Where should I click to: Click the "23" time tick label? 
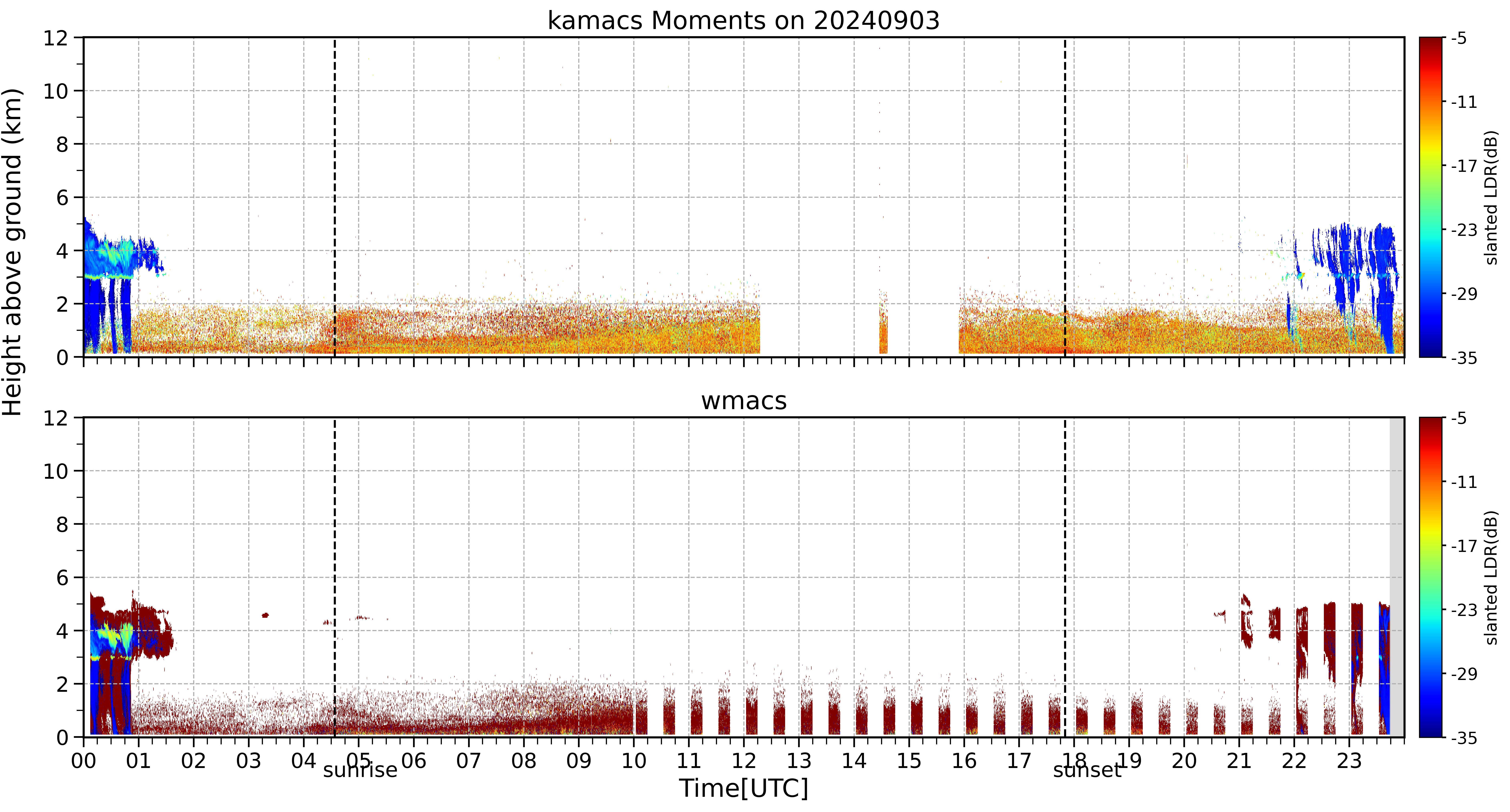1349,761
